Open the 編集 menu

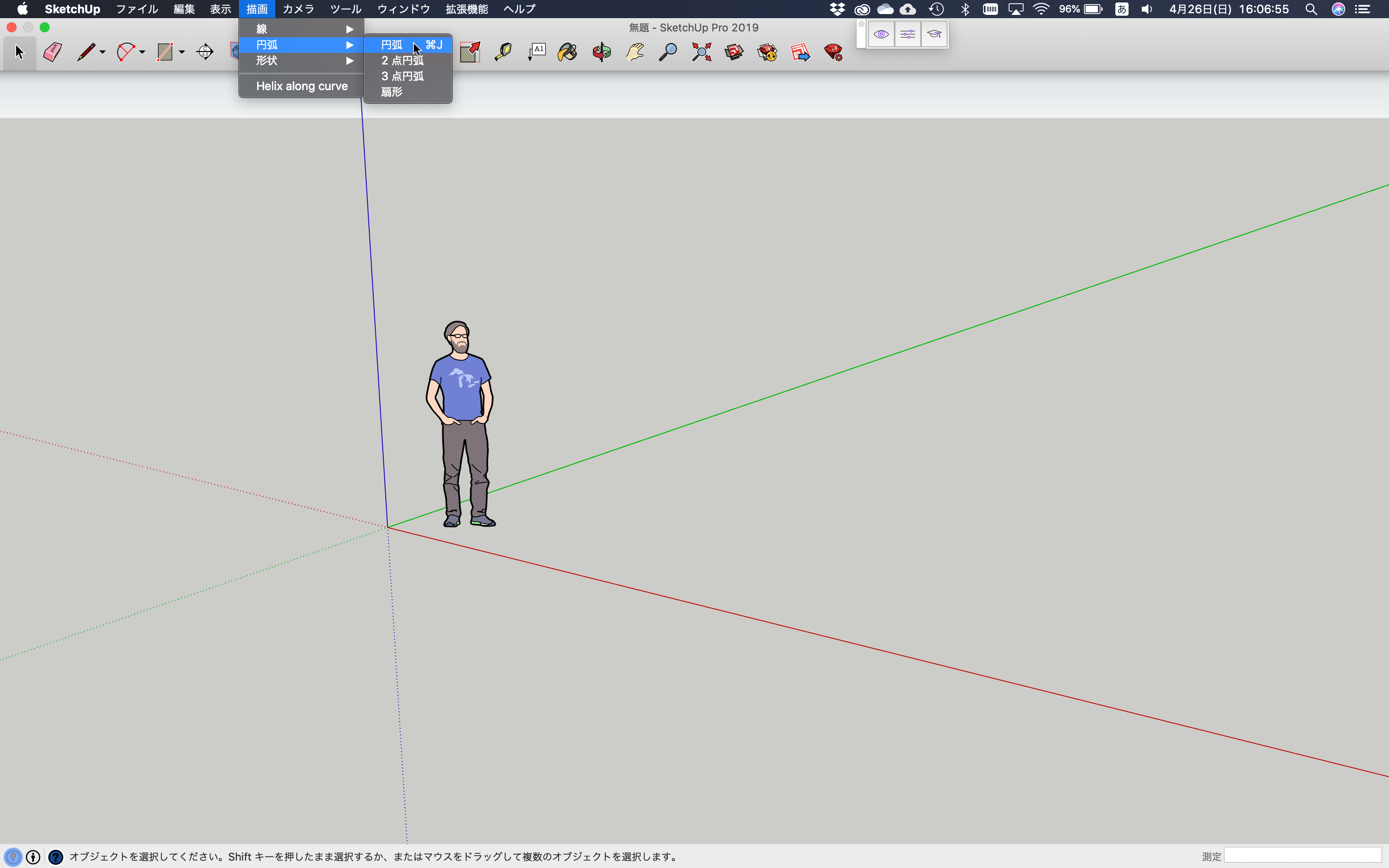point(184,9)
